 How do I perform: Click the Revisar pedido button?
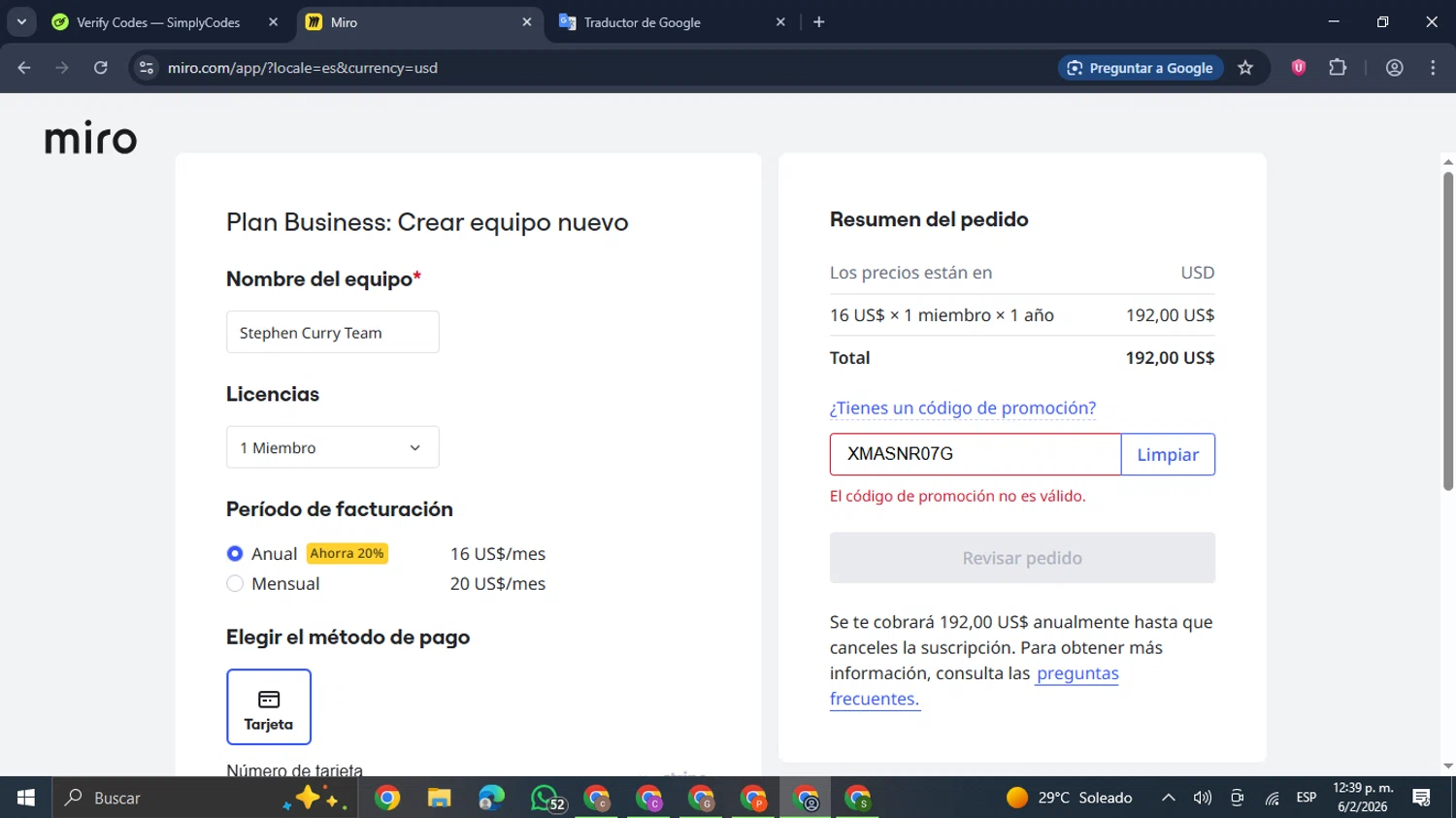pyautogui.click(x=1022, y=558)
